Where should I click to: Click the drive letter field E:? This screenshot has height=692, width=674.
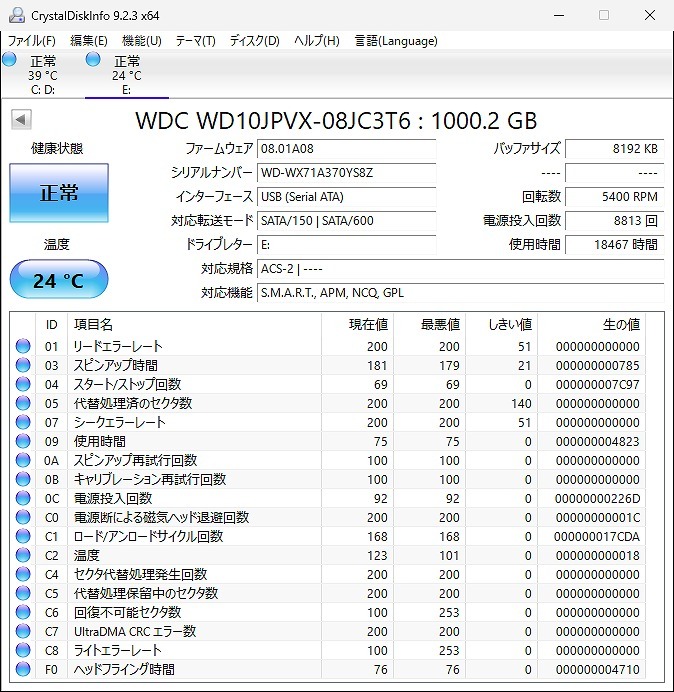(346, 244)
